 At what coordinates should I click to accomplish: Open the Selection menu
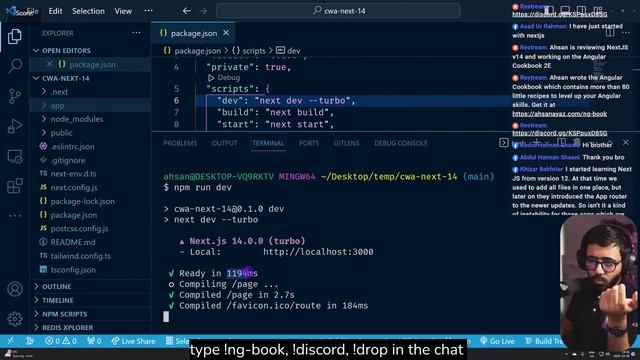coord(88,11)
